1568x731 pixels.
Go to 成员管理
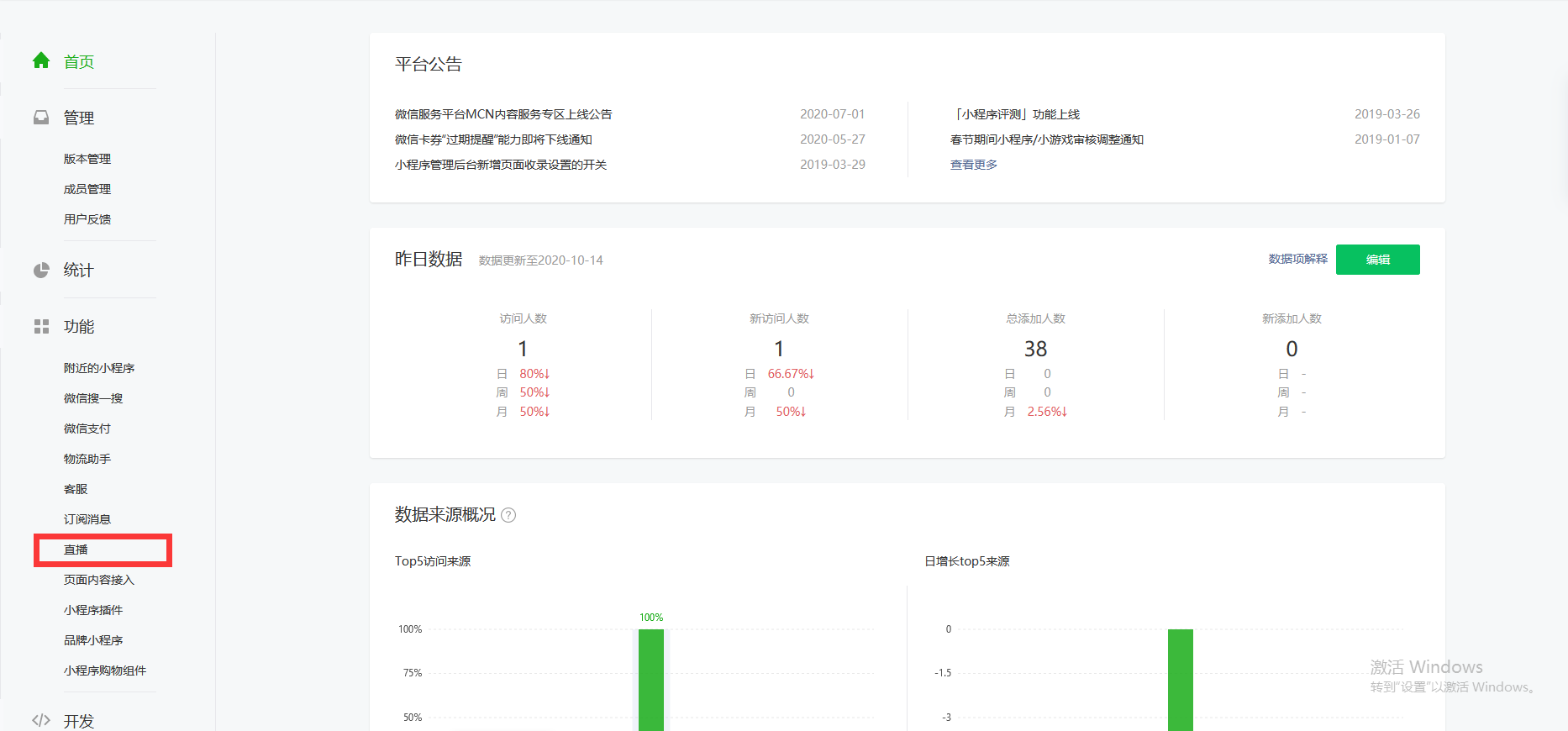click(x=87, y=189)
